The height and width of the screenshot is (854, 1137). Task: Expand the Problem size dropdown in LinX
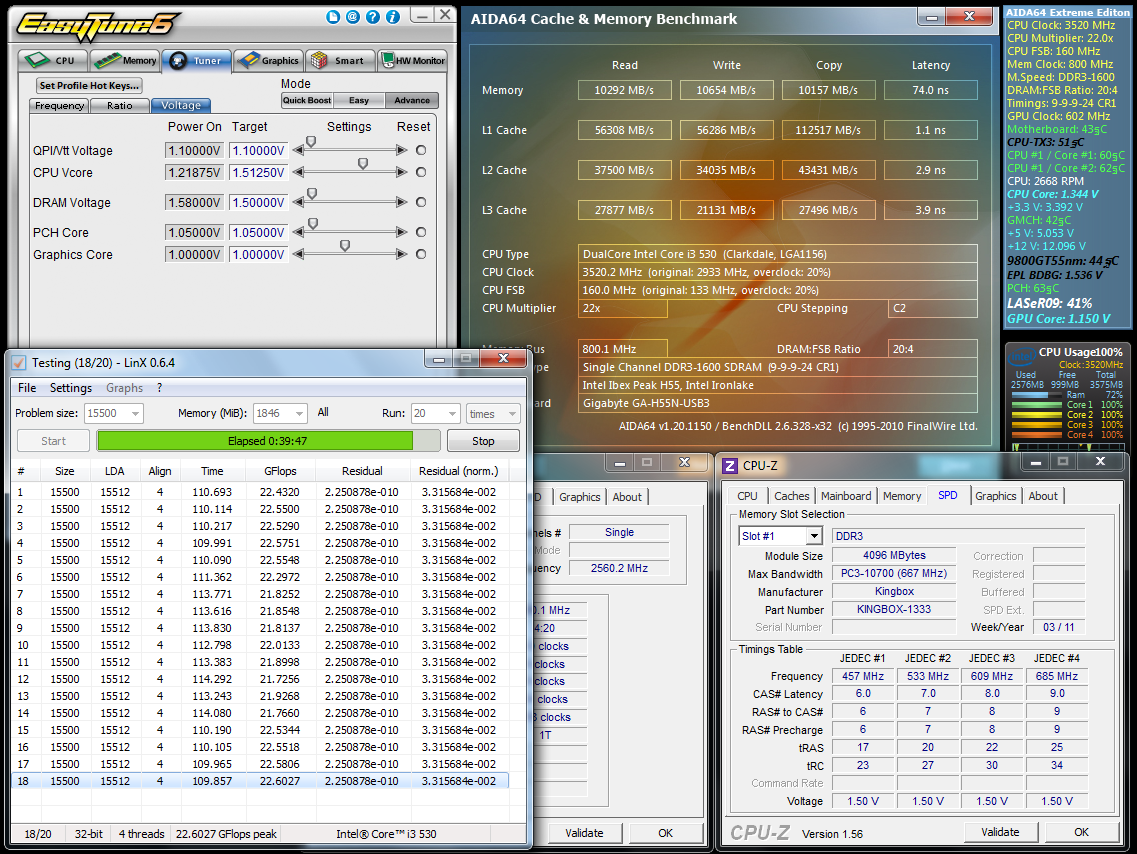[x=134, y=414]
